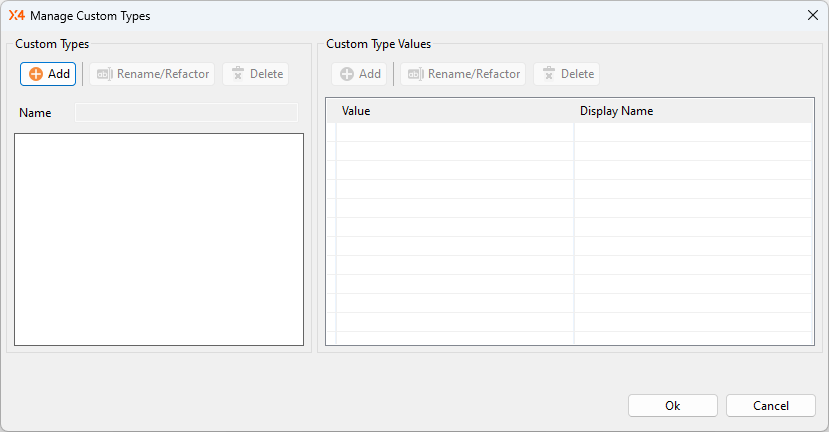Click the Manage Custom Types title bar text

click(x=90, y=15)
